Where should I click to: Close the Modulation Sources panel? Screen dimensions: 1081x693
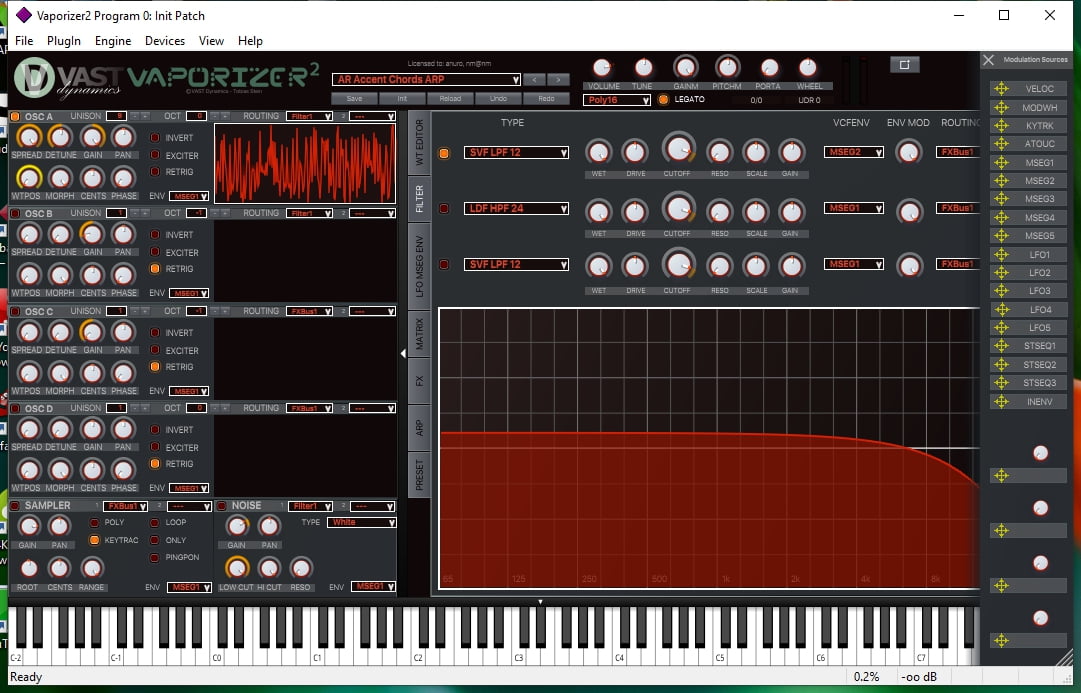tap(989, 60)
